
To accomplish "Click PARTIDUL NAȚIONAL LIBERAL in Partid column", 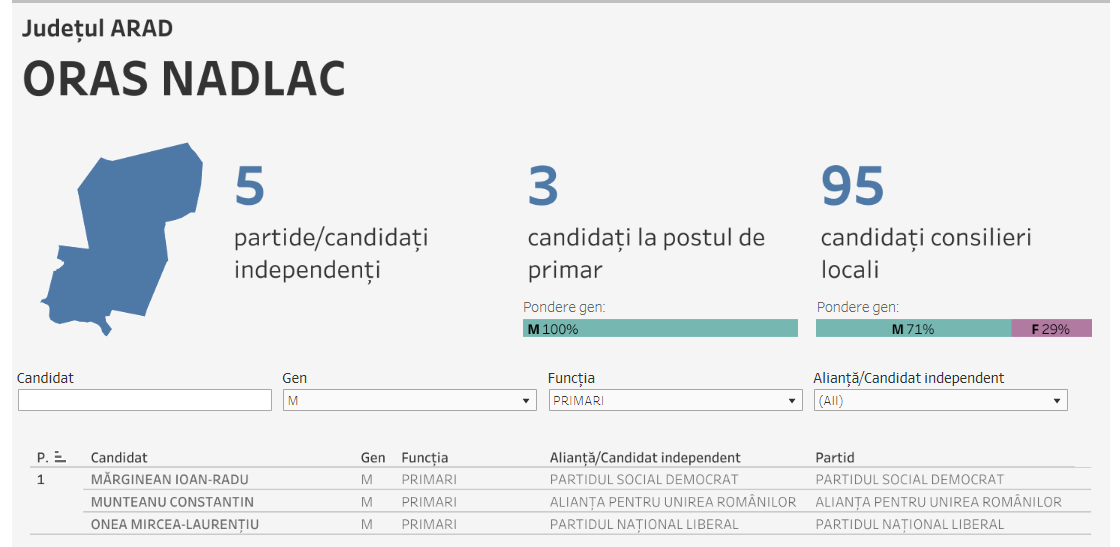I will 910,524.
